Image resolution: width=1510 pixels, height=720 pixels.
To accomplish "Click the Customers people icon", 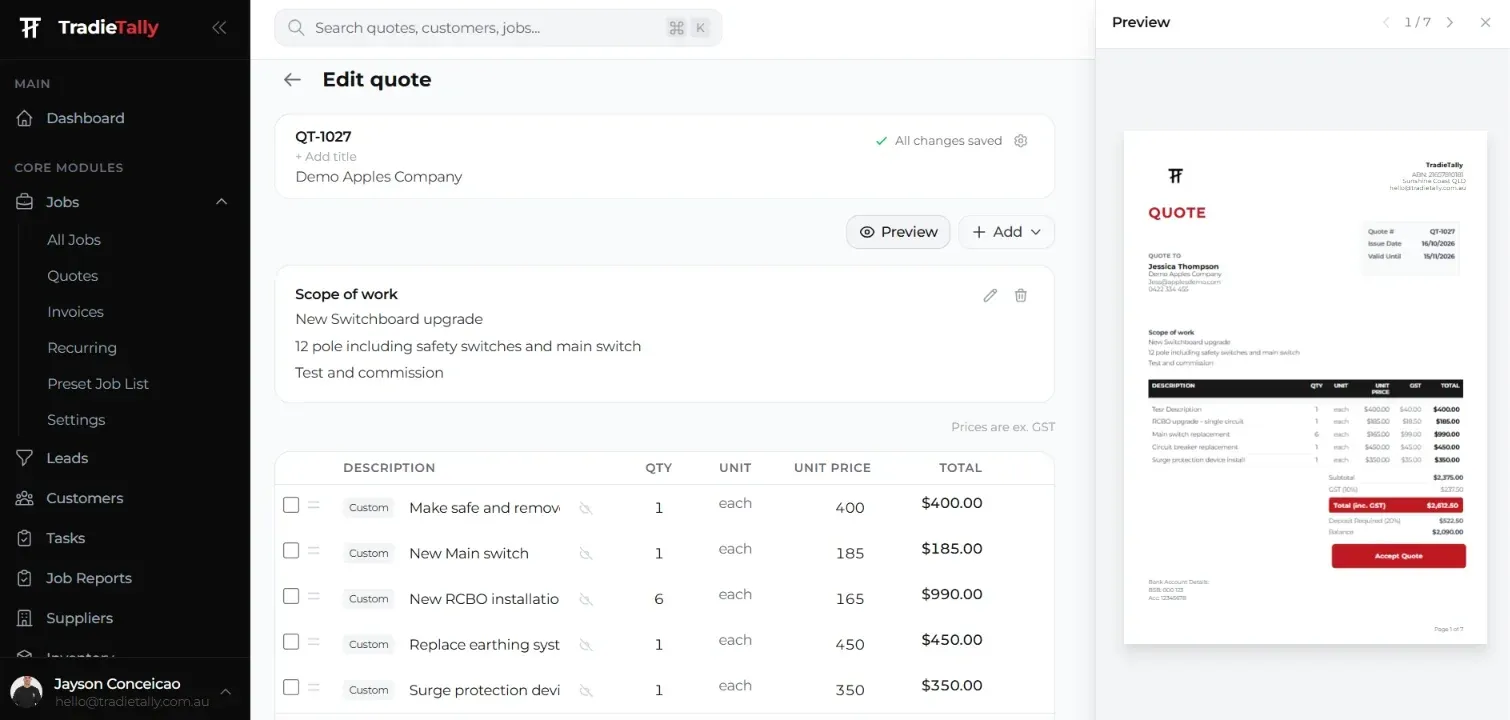I will tap(26, 498).
